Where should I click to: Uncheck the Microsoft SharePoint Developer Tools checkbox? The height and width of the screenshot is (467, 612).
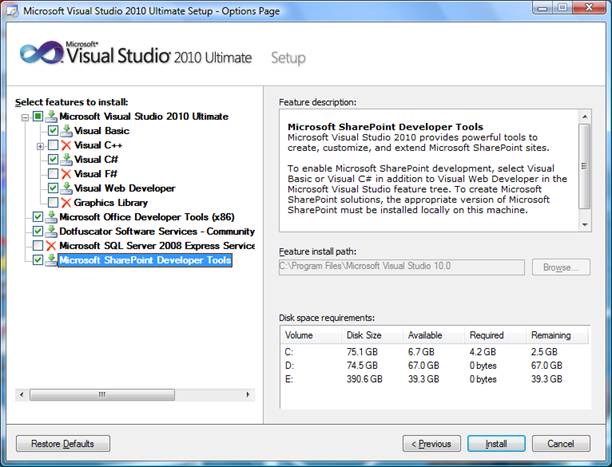coord(38,260)
